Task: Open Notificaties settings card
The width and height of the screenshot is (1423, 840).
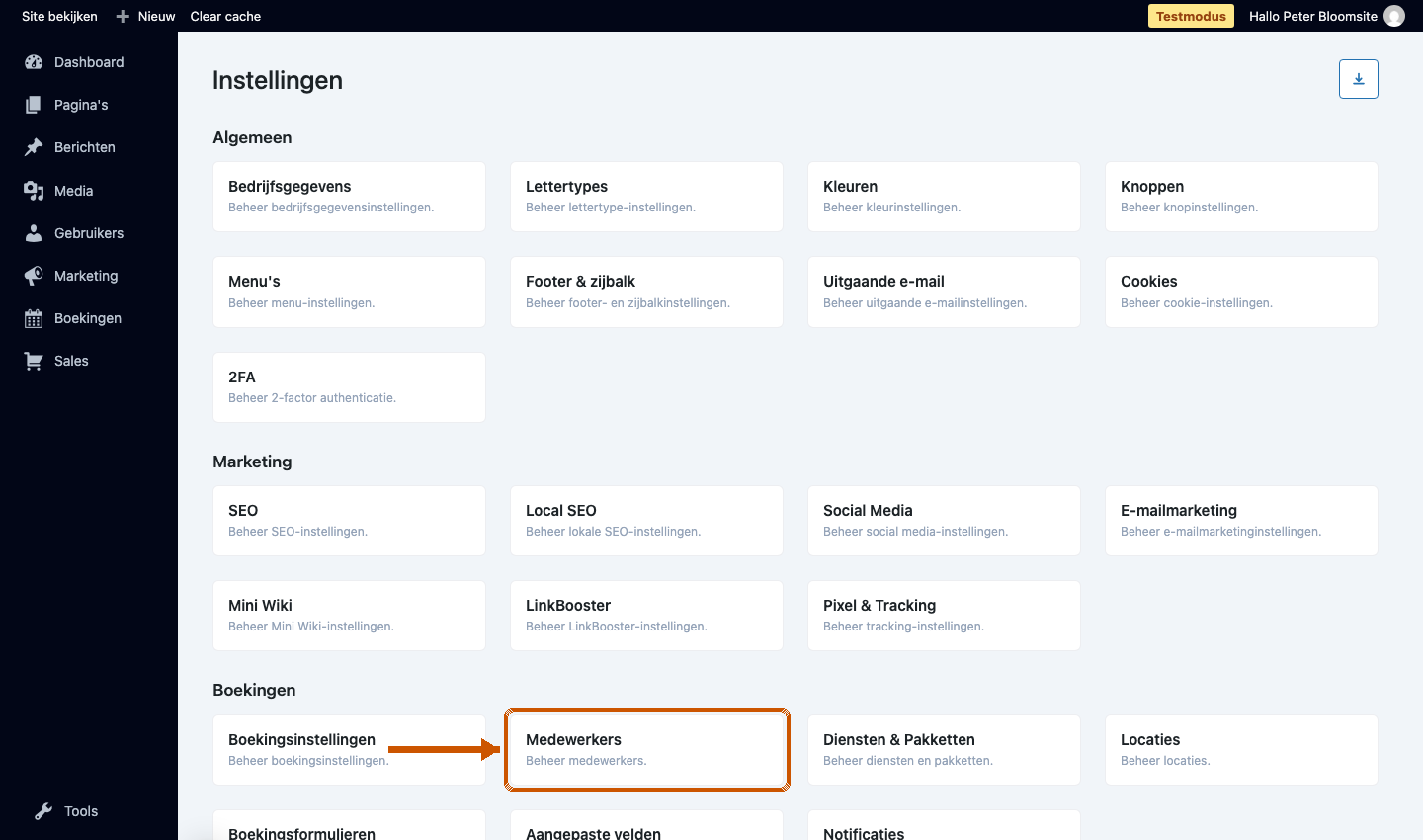Action: click(x=944, y=826)
